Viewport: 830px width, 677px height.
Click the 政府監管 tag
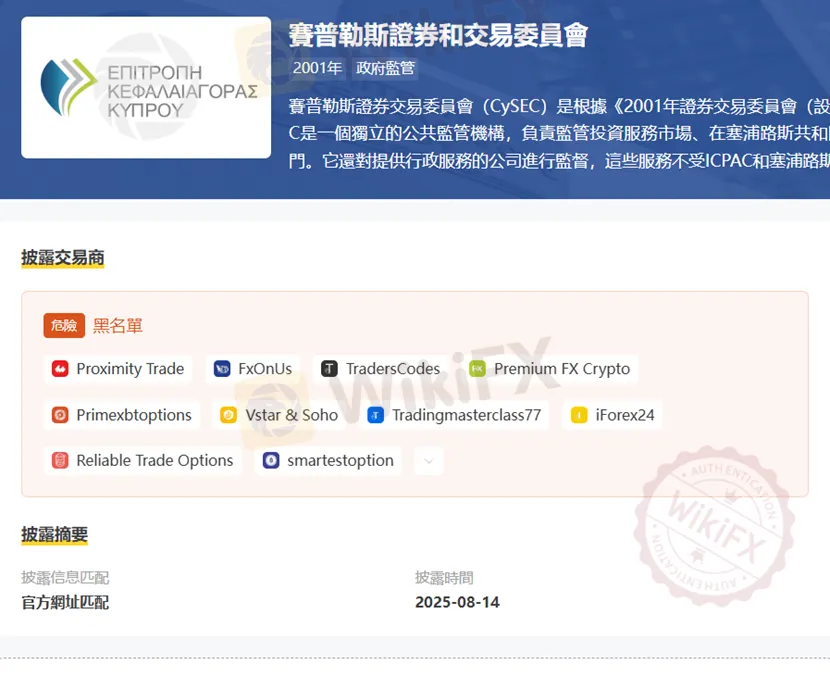tap(385, 68)
